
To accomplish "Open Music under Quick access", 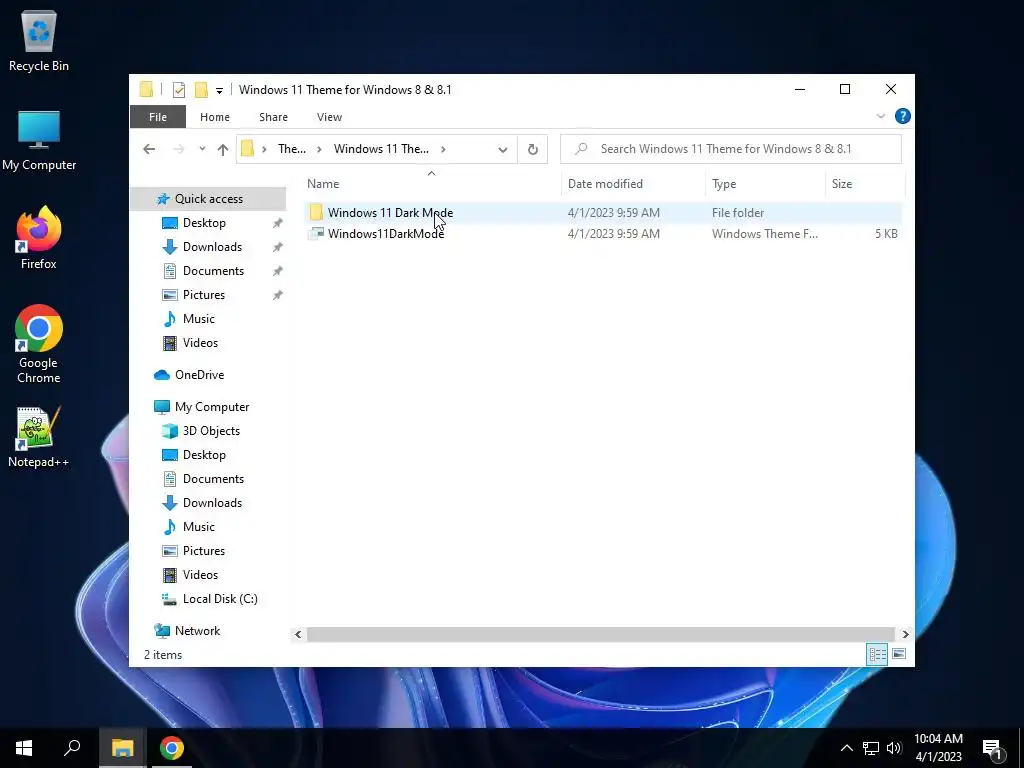I will (x=199, y=319).
